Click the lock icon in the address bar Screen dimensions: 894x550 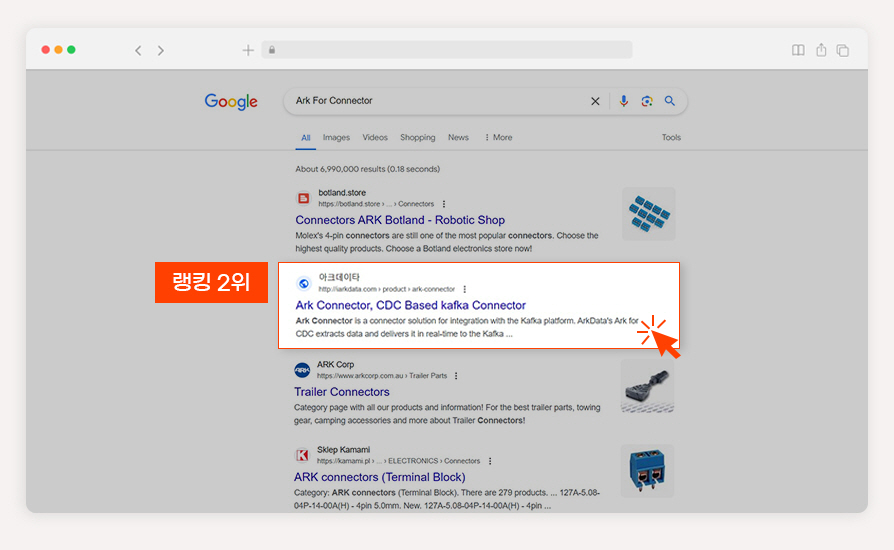pyautogui.click(x=272, y=50)
